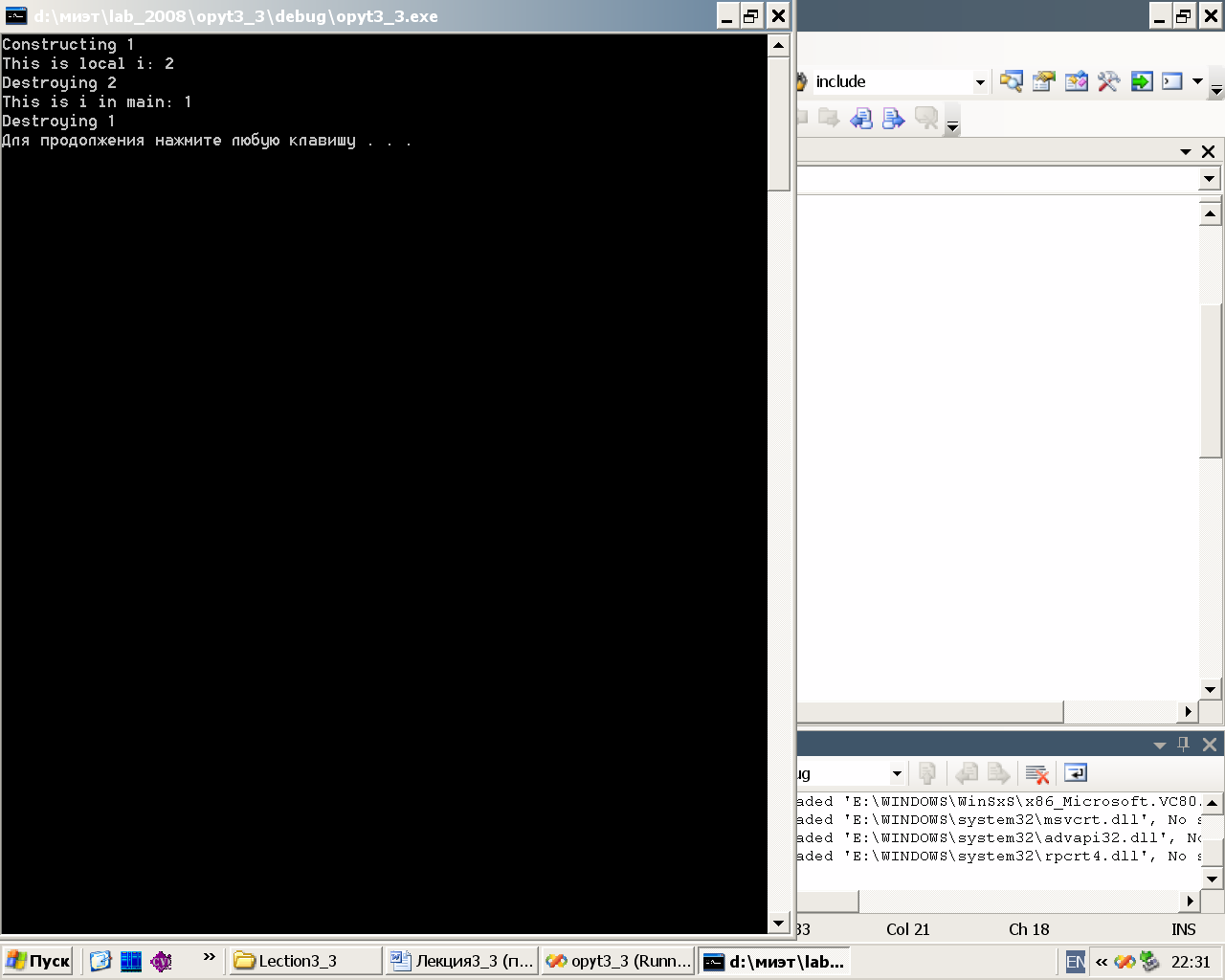Image resolution: width=1225 pixels, height=980 pixels.
Task: Close the Output panel
Action: pyautogui.click(x=1210, y=744)
